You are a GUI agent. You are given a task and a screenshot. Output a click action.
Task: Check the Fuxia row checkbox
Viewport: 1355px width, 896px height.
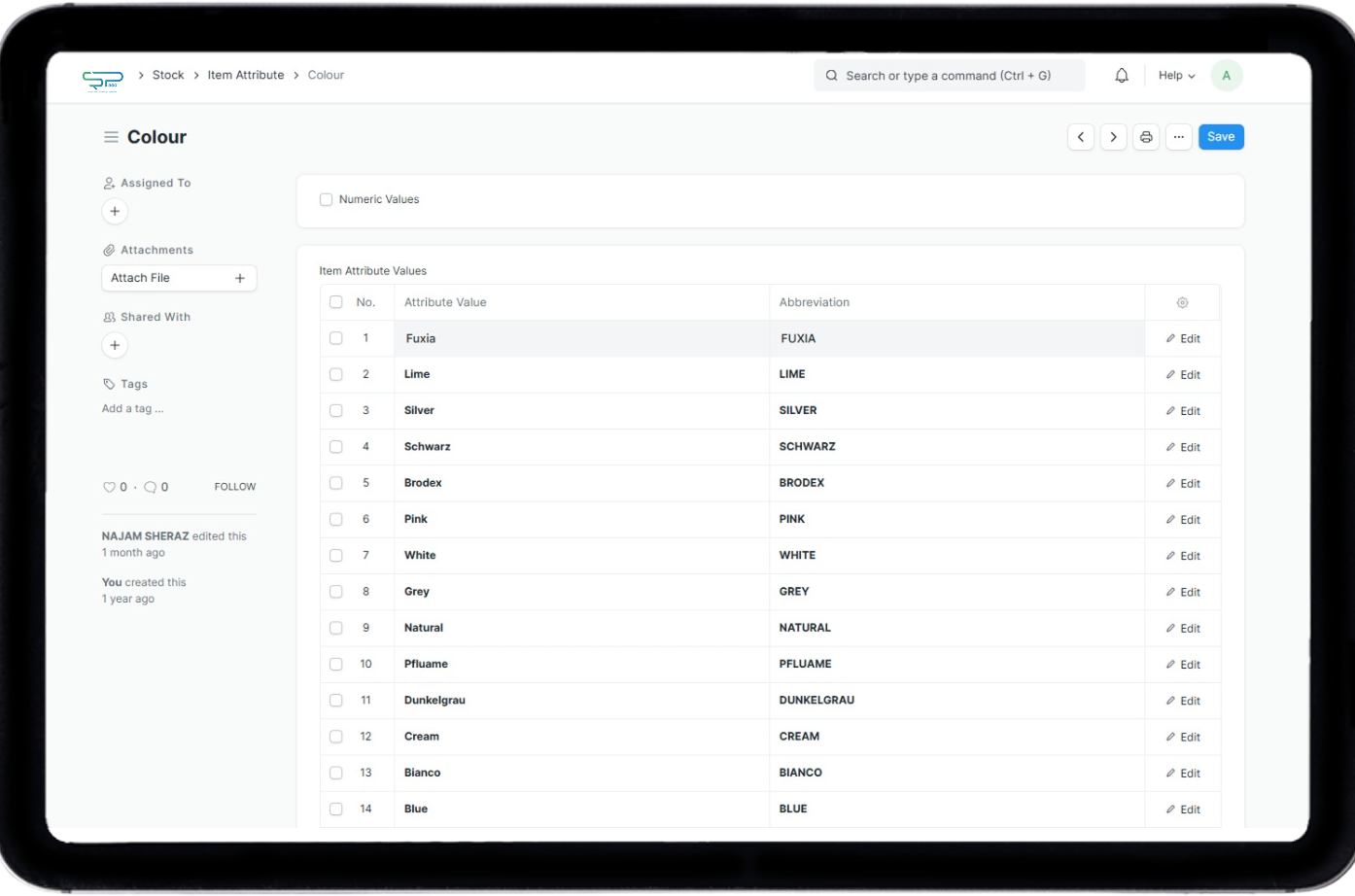pos(336,338)
